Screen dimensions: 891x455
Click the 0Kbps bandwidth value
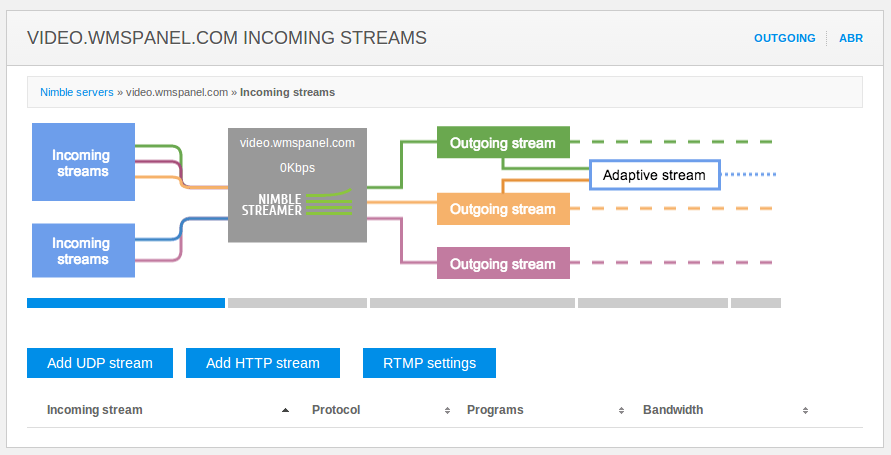297,168
